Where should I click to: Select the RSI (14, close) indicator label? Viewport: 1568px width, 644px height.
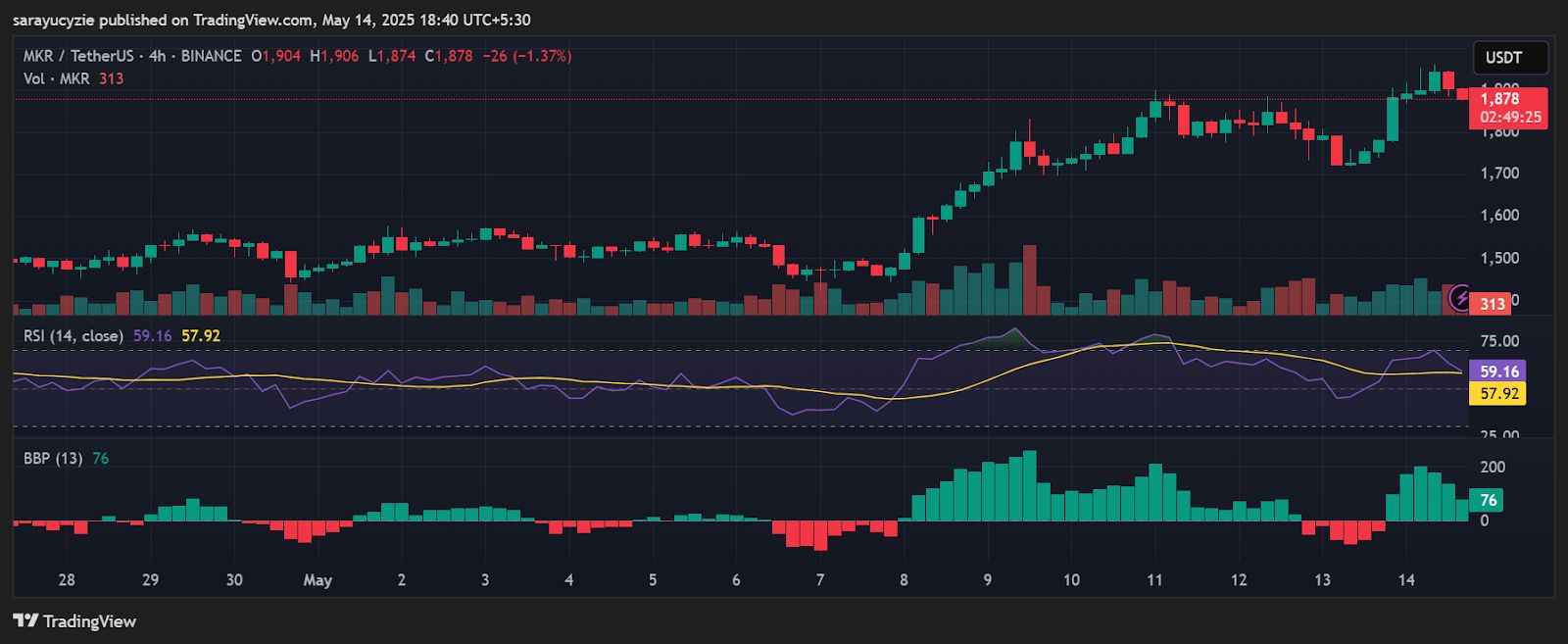tap(73, 335)
